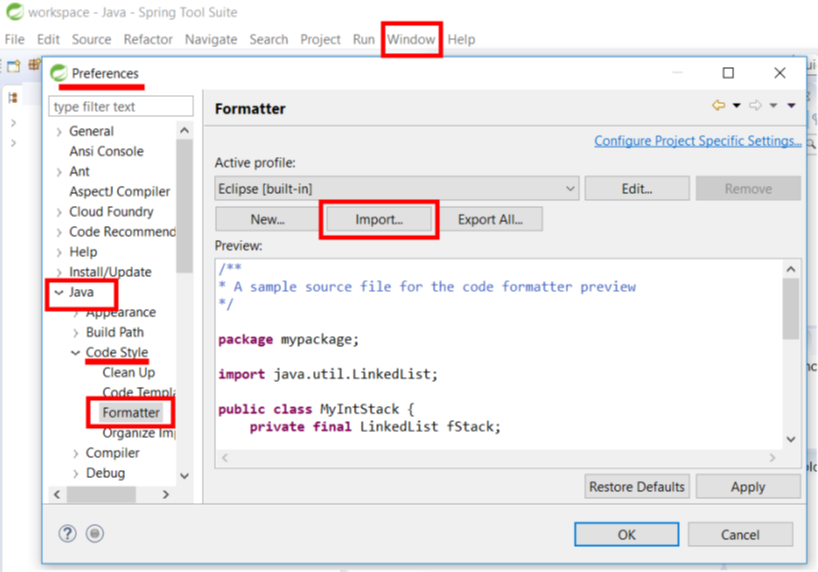
Task: Open the File menu
Action: [15, 40]
